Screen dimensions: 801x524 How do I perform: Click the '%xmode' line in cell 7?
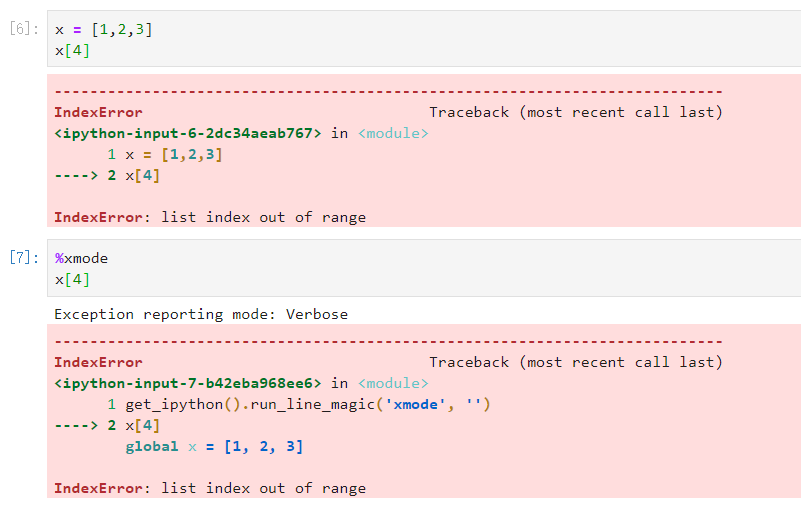pos(81,258)
